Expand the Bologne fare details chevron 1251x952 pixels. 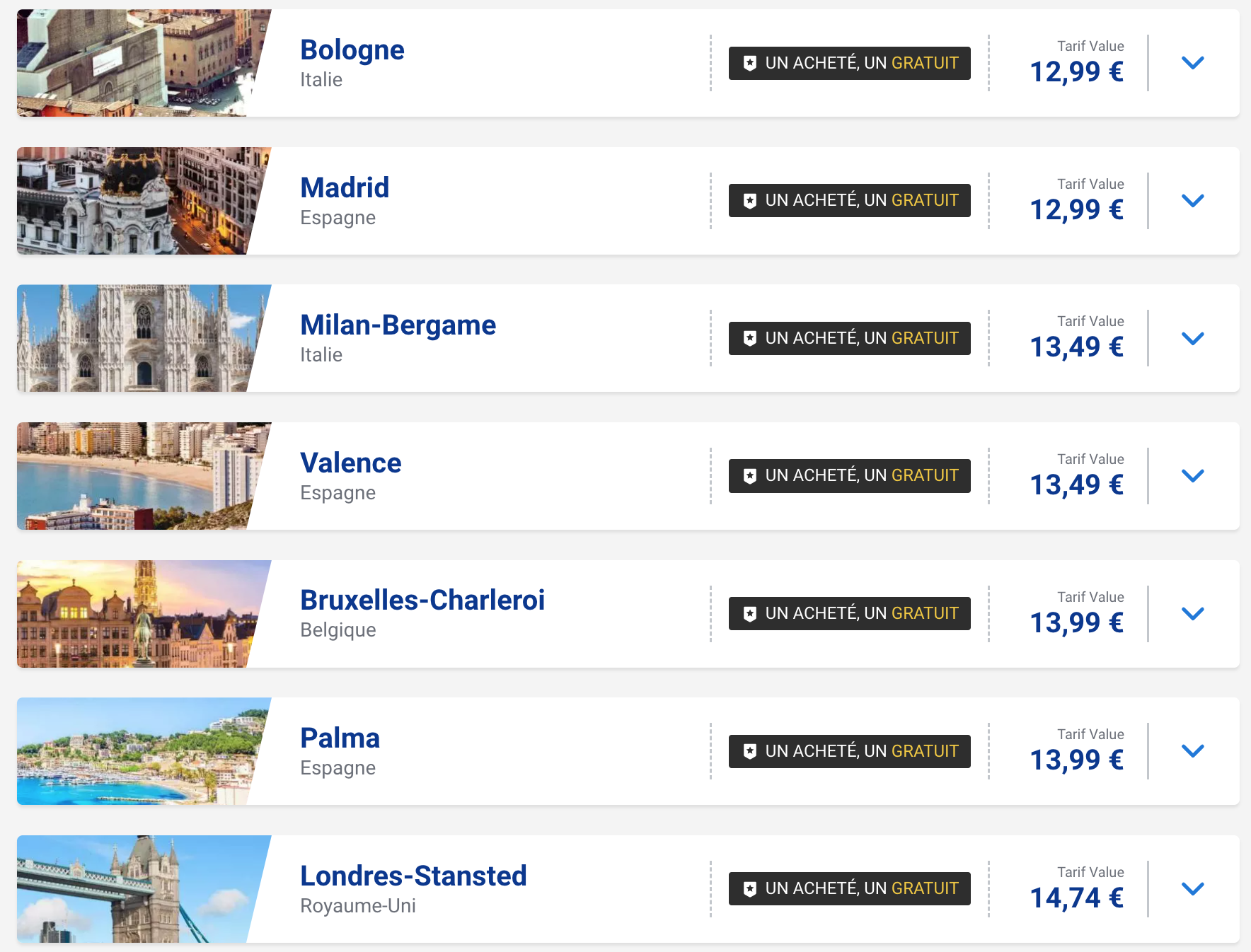coord(1193,63)
